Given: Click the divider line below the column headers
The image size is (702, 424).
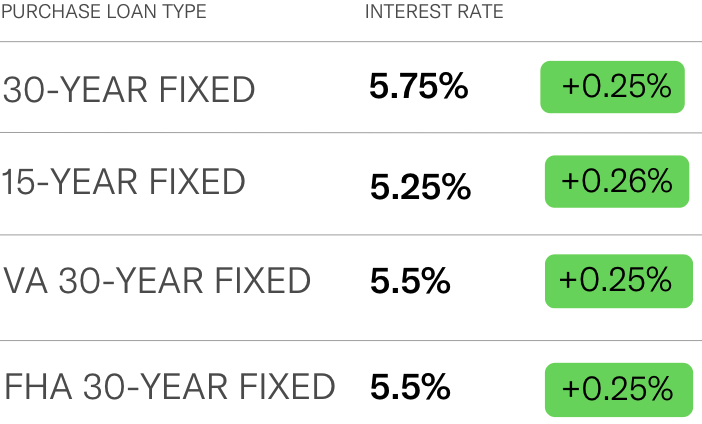Looking at the screenshot, I should tap(351, 42).
